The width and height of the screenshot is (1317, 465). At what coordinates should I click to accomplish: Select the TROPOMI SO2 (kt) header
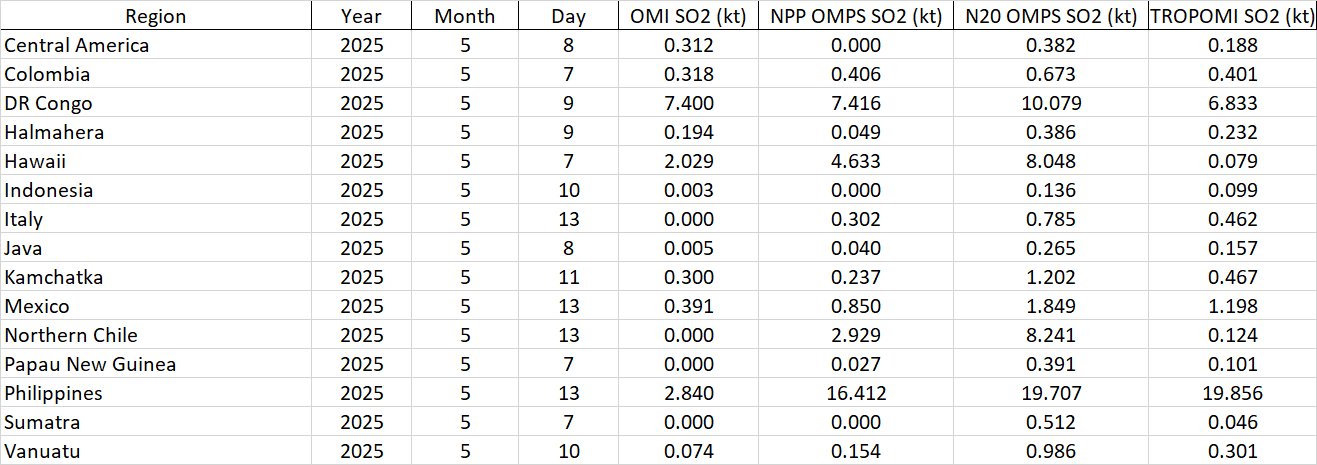(1229, 16)
